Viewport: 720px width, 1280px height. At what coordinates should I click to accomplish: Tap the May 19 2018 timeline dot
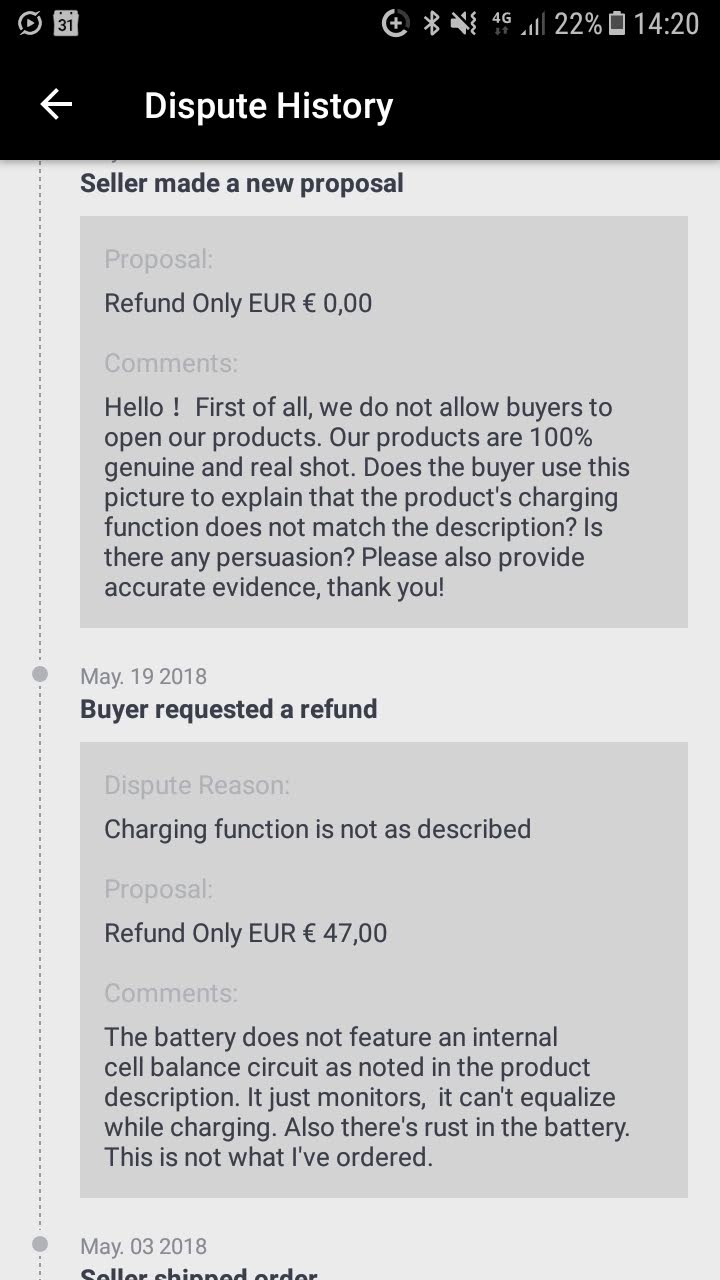[x=40, y=675]
